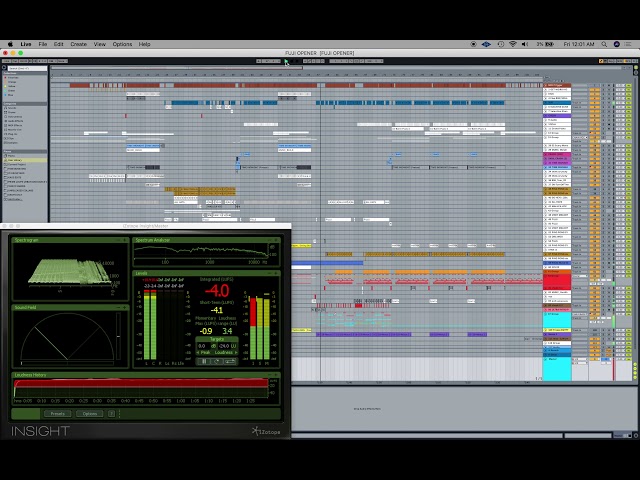The height and width of the screenshot is (480, 640).
Task: Select the large red track header
Action: point(557,282)
